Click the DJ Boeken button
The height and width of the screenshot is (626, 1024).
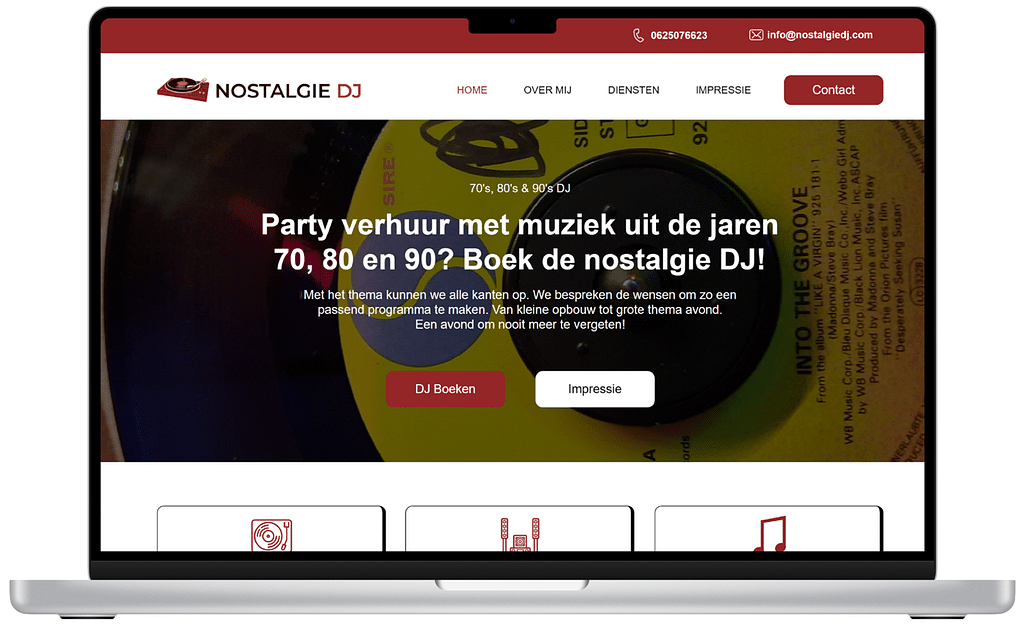[445, 389]
